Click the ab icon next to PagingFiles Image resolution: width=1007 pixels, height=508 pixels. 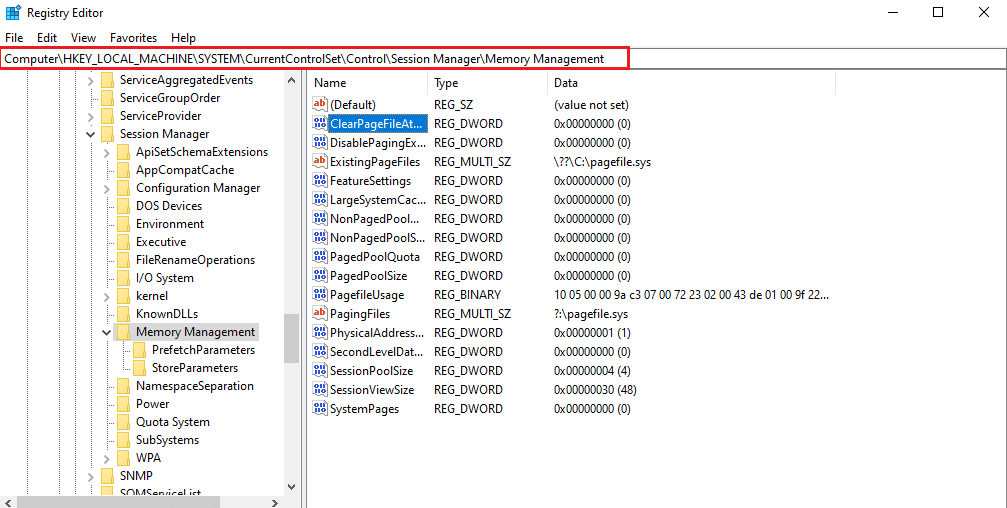[319, 313]
